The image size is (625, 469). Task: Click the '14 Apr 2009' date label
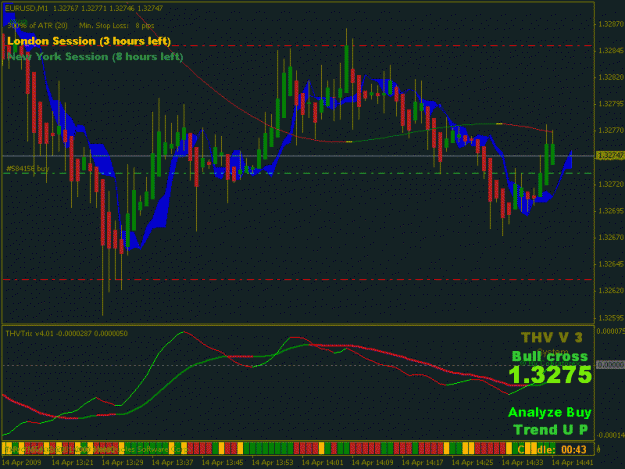click(21, 463)
